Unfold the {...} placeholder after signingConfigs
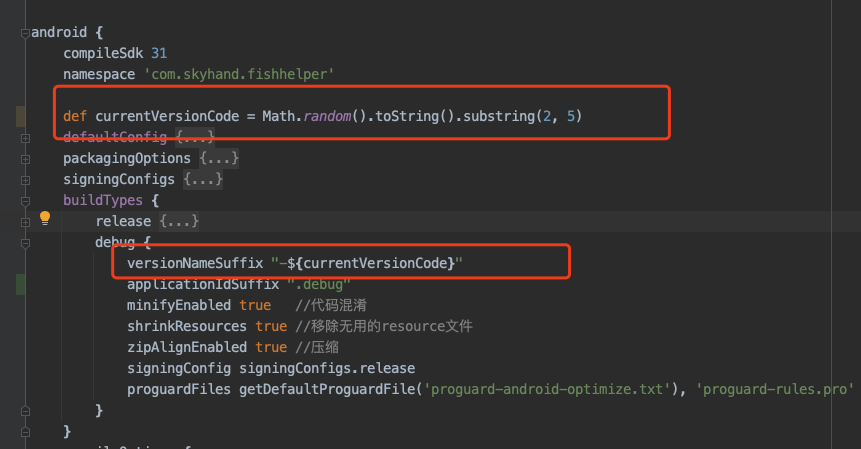The image size is (861, 449). pyautogui.click(x=203, y=179)
